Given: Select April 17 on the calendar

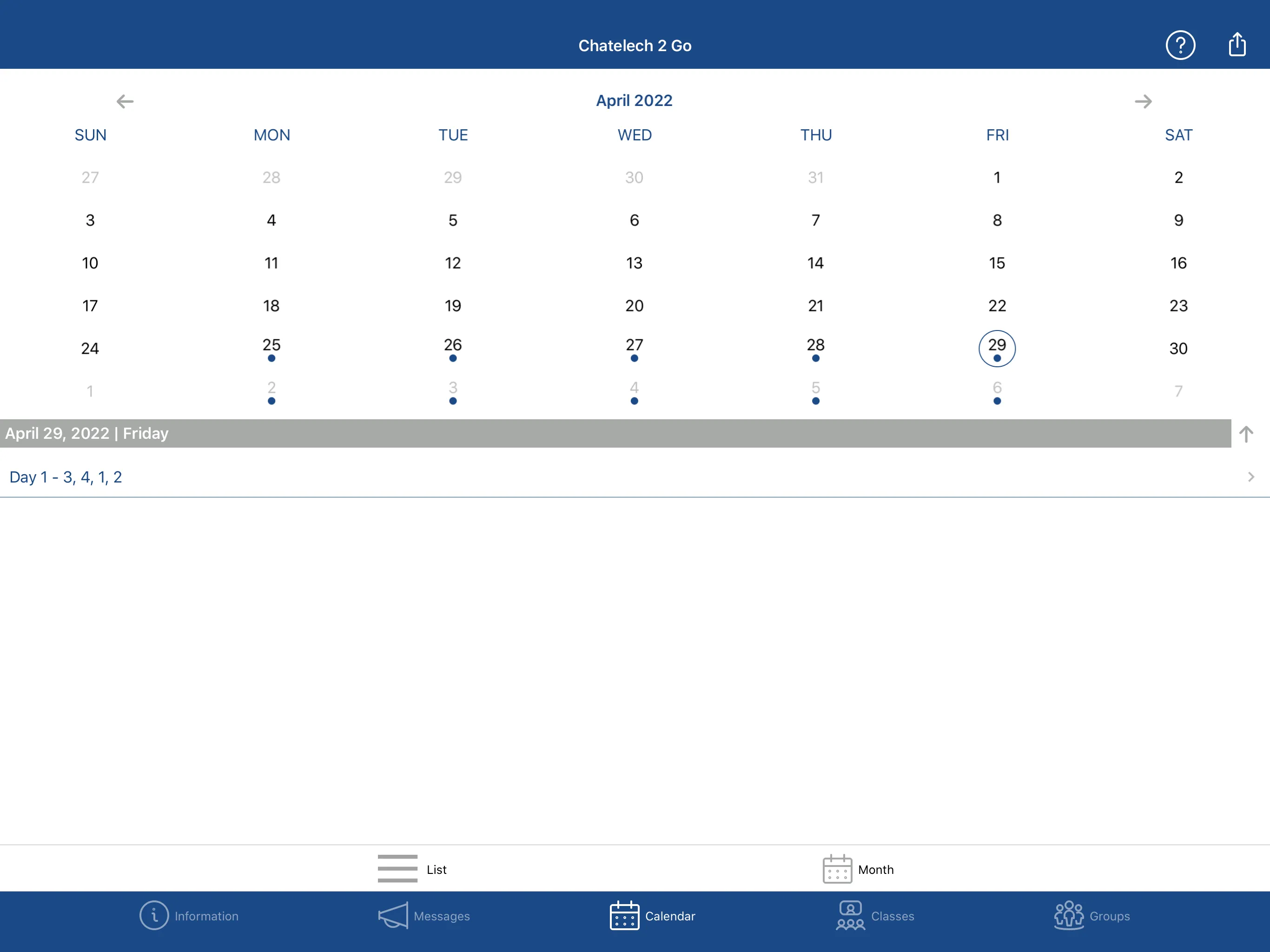Looking at the screenshot, I should (x=90, y=305).
